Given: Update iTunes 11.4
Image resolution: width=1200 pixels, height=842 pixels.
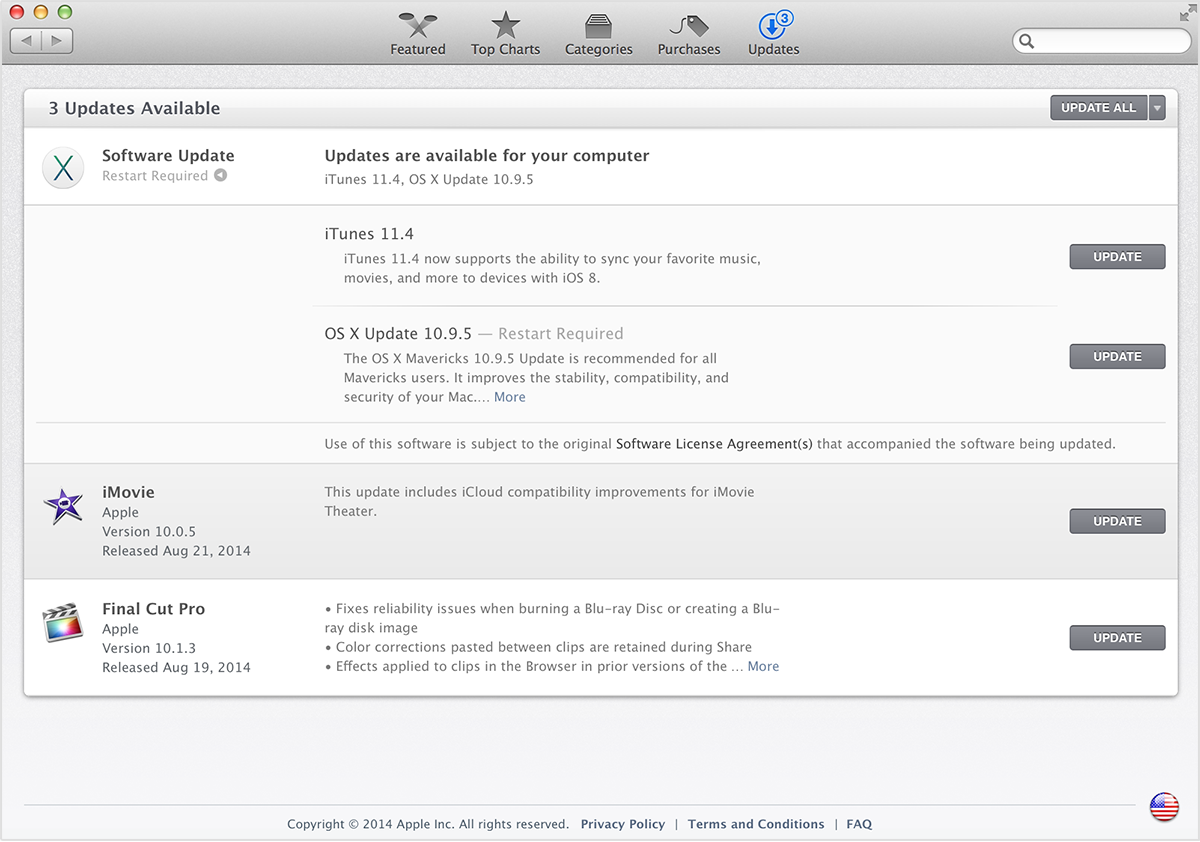Looking at the screenshot, I should [x=1117, y=256].
